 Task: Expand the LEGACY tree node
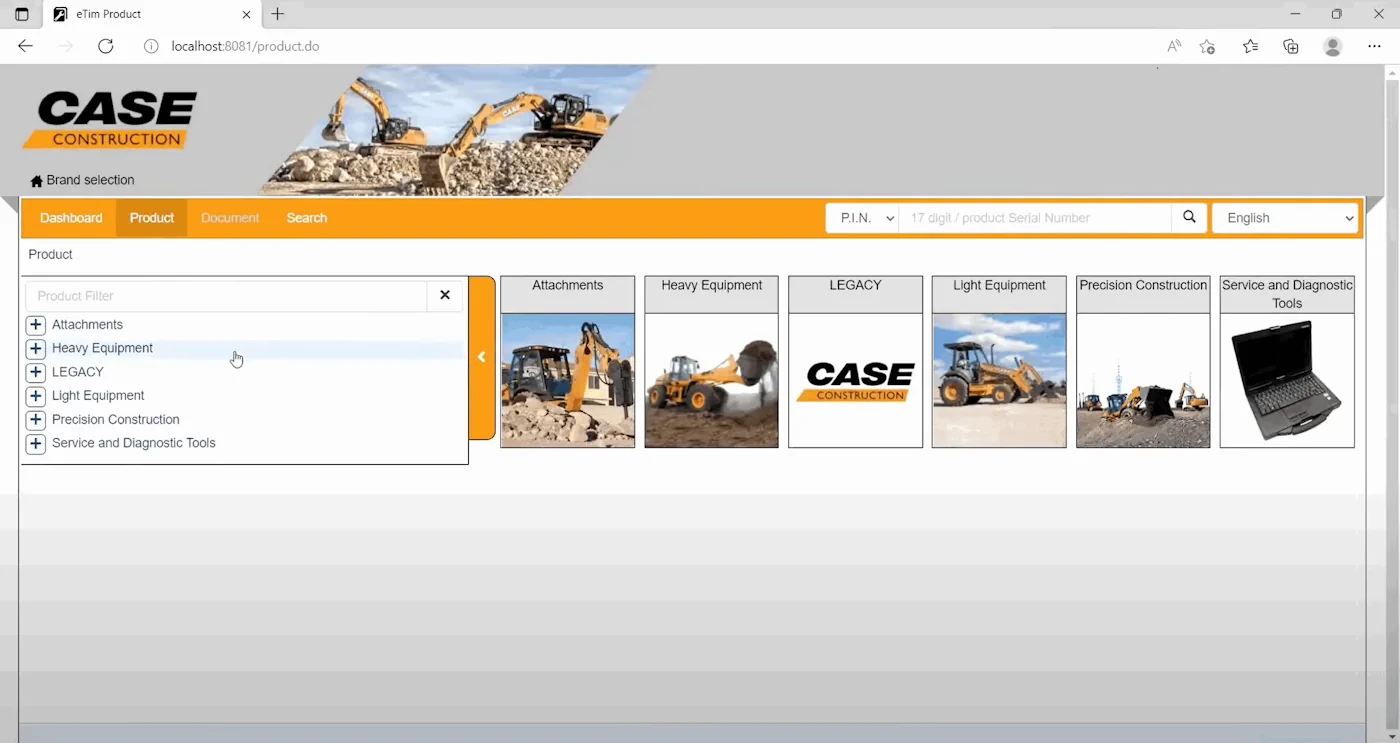coord(36,372)
